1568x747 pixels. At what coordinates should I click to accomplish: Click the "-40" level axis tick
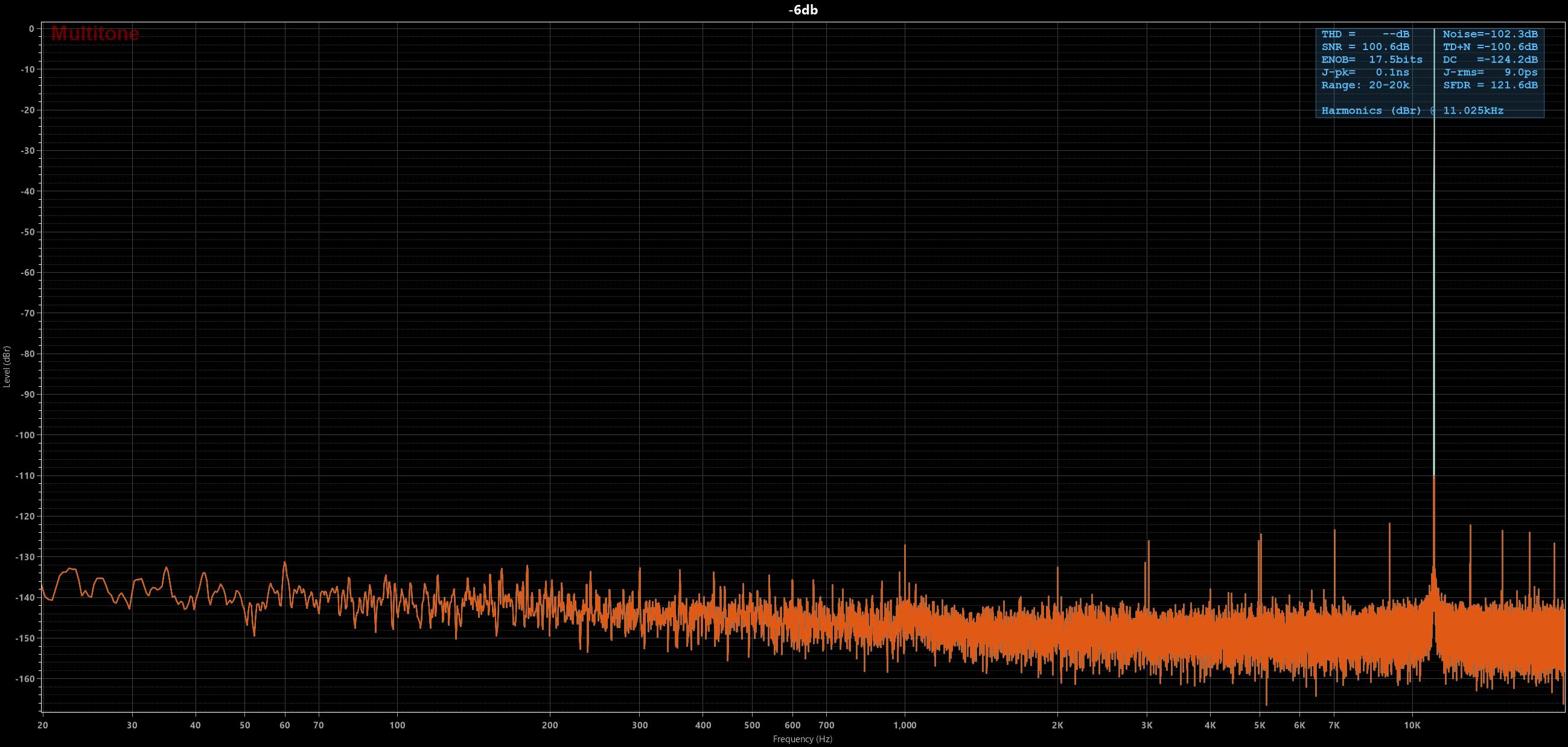point(27,192)
